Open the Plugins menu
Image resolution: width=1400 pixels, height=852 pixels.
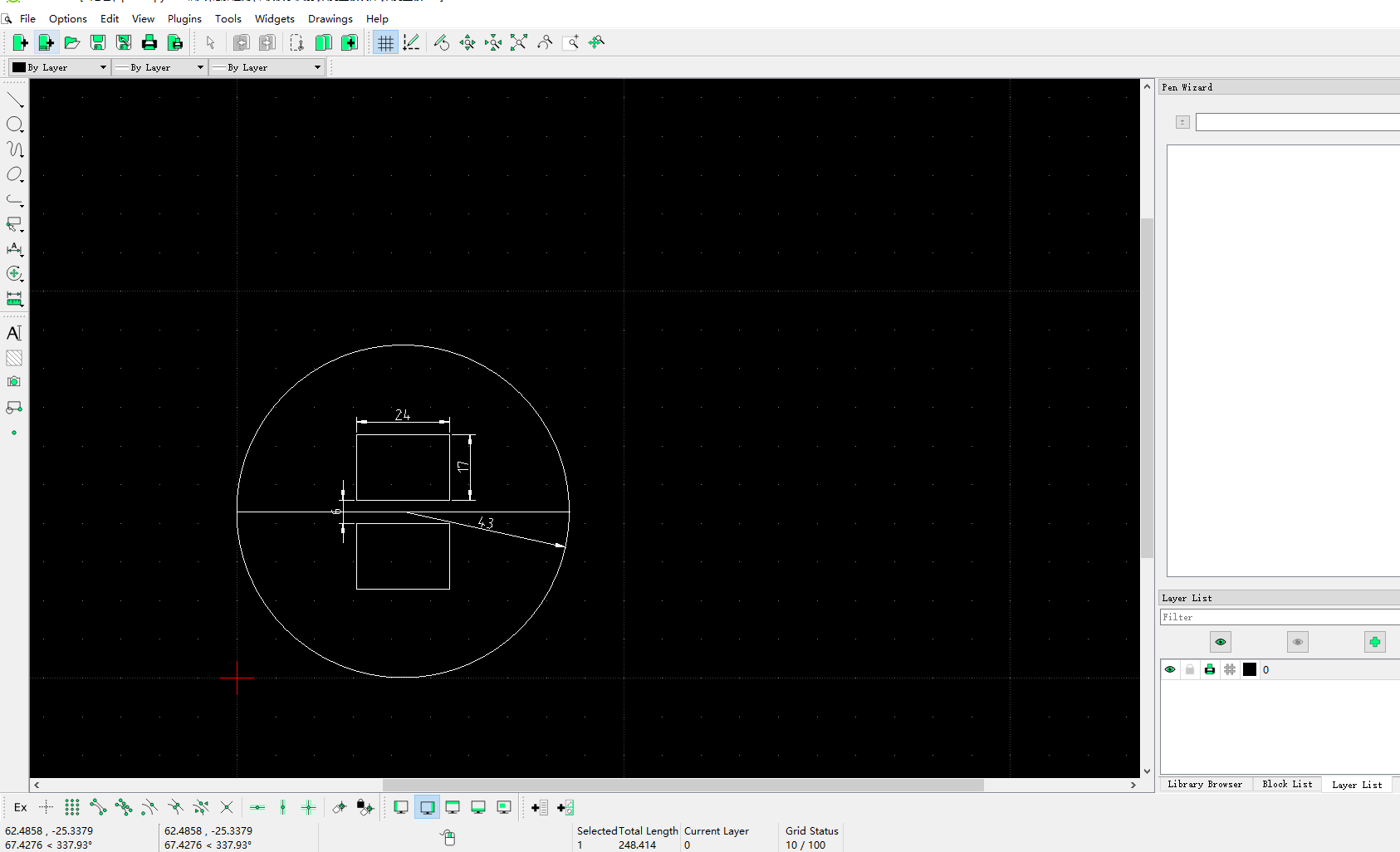[x=184, y=18]
